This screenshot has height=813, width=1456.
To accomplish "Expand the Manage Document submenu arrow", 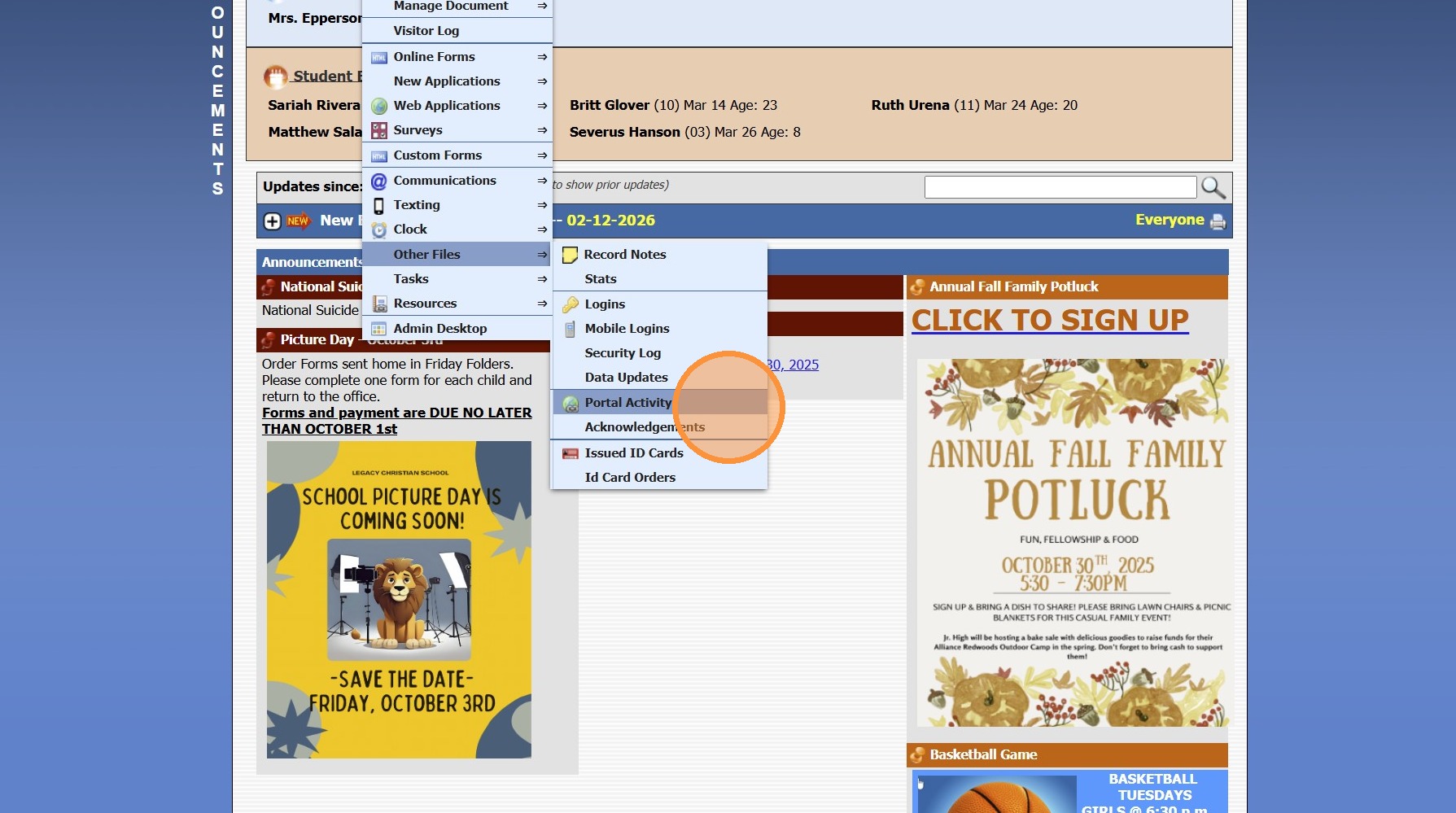I will (x=542, y=6).
